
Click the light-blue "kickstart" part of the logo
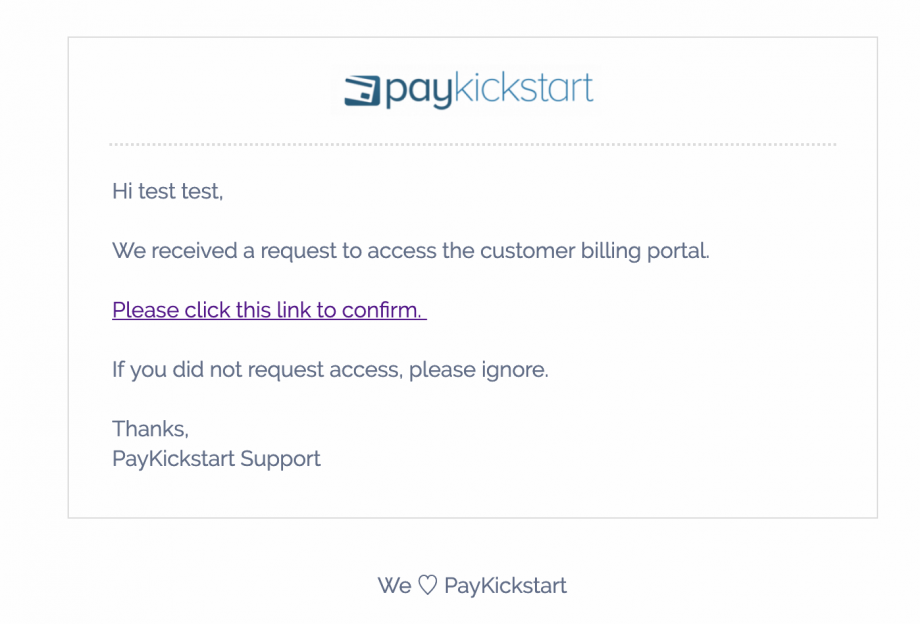pos(523,89)
